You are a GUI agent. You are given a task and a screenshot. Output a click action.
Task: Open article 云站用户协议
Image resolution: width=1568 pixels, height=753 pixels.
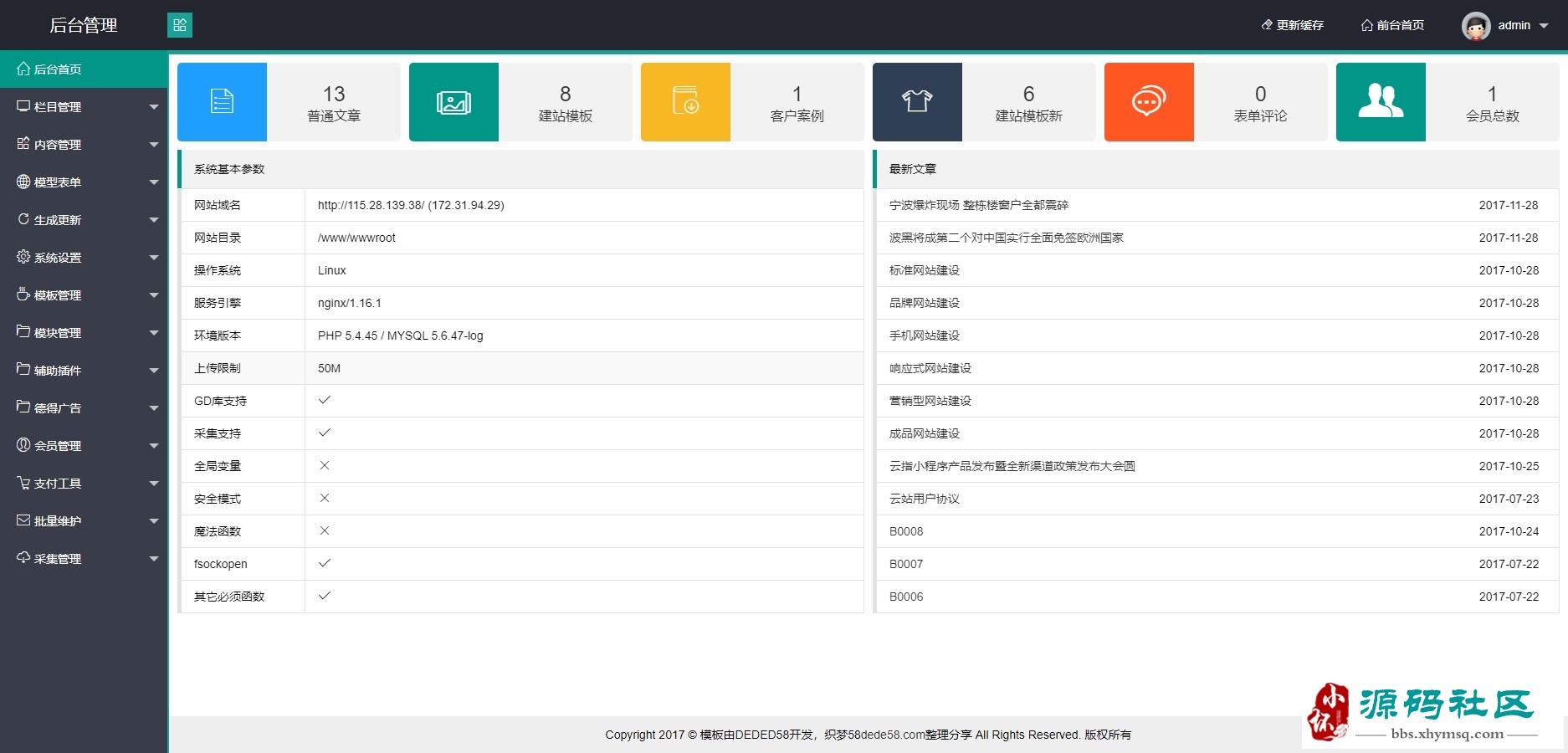[x=925, y=499]
